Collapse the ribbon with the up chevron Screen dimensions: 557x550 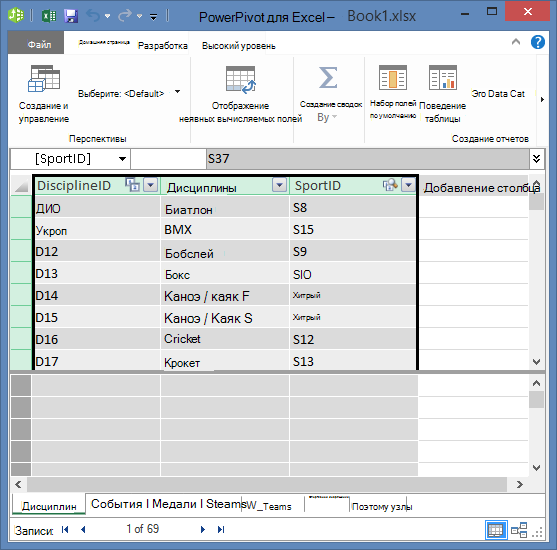516,42
